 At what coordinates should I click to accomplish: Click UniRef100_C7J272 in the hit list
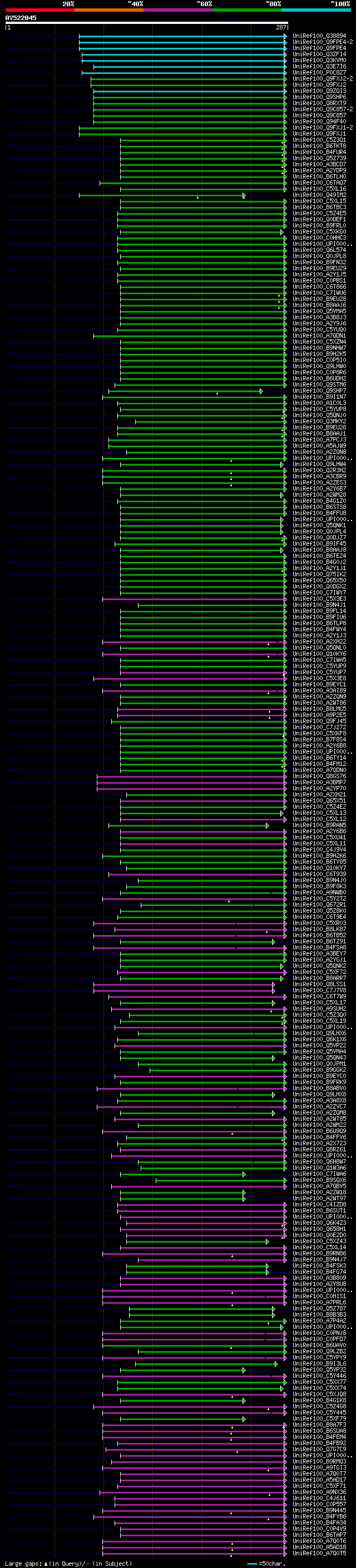[319, 728]
